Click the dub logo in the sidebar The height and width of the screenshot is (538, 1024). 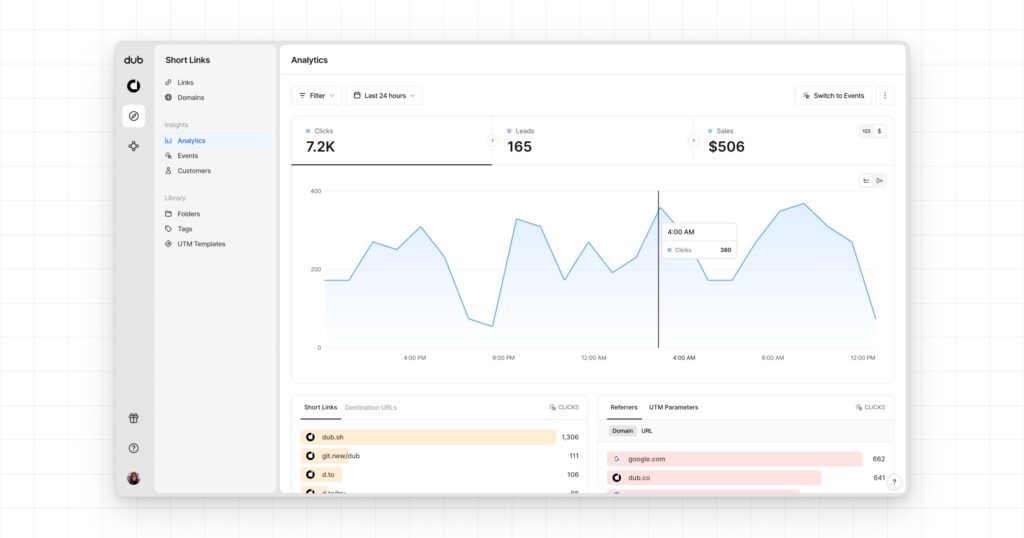coord(133,59)
